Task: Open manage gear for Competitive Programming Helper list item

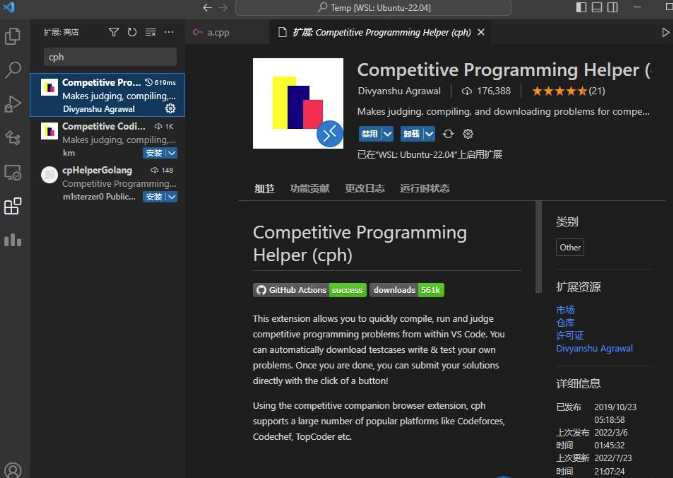Action: [x=170, y=109]
